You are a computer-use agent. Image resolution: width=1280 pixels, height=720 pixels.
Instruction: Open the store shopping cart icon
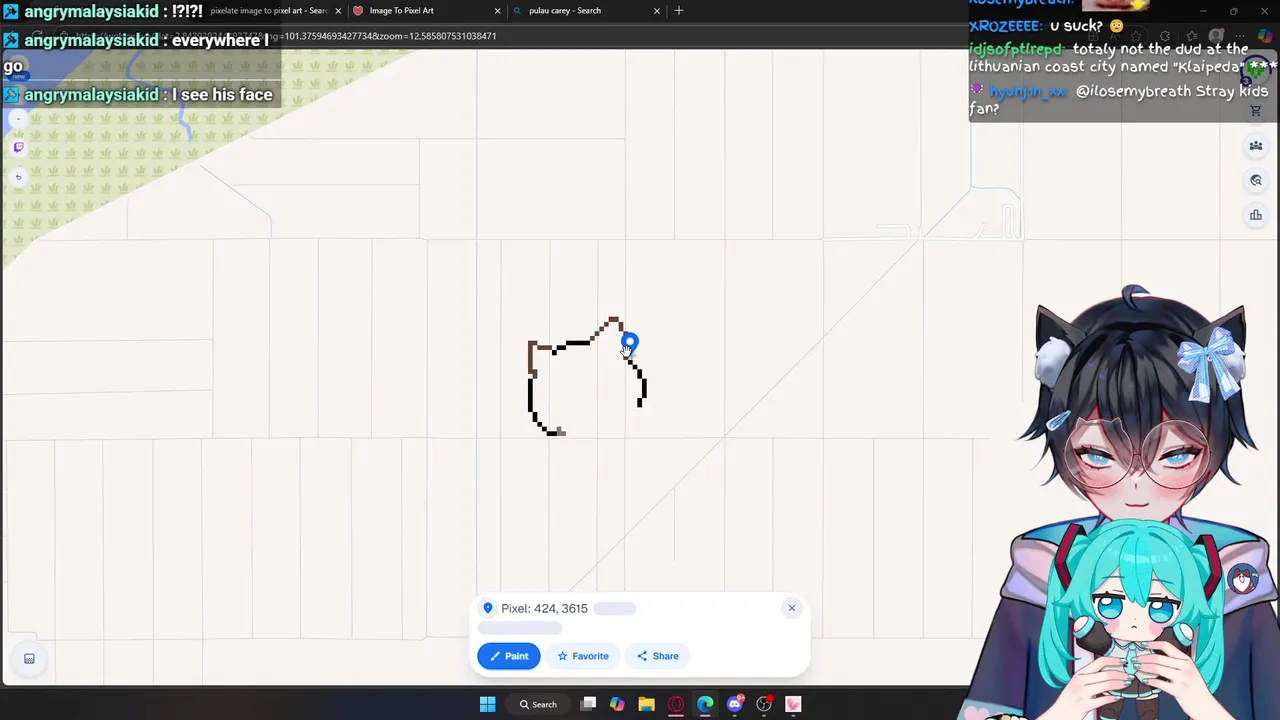coord(1256,111)
